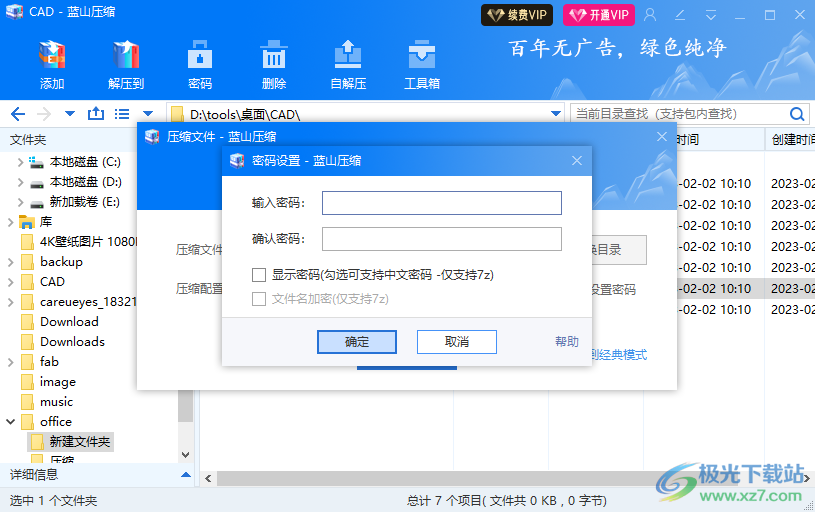Screen dimensions: 815x512
Task: Select the 4K壁纸图片 folder
Action: (79, 242)
